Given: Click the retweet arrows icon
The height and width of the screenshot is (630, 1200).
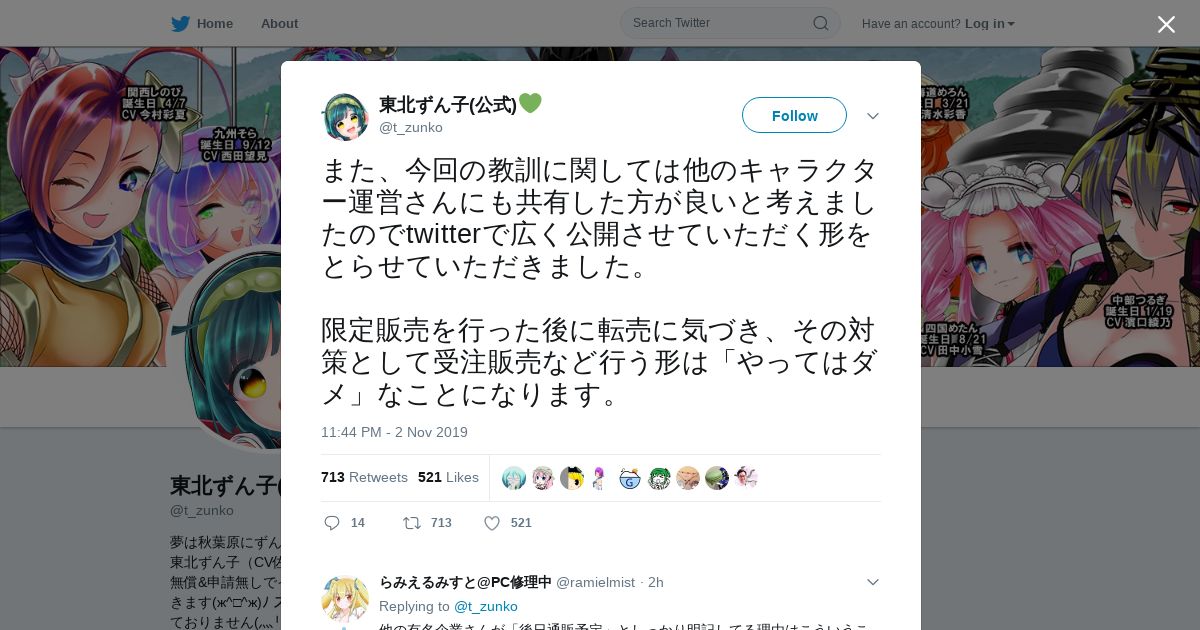Looking at the screenshot, I should (x=411, y=523).
